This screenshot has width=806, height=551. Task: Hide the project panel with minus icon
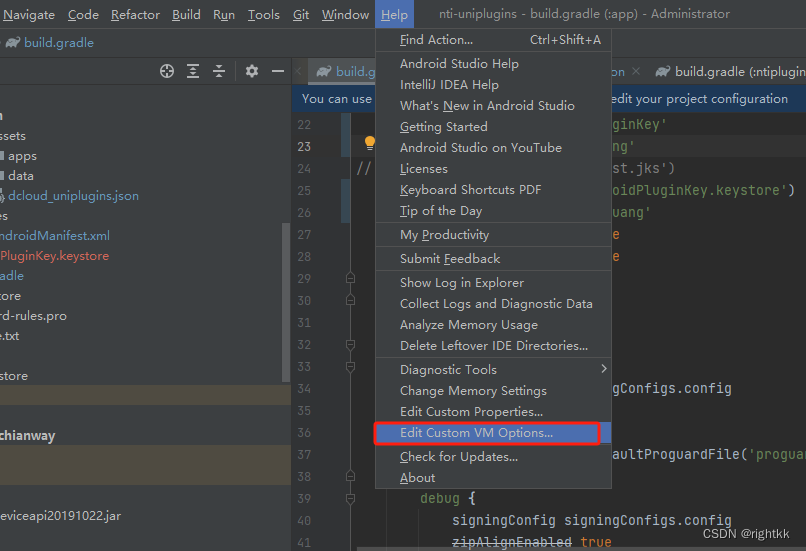tap(278, 71)
